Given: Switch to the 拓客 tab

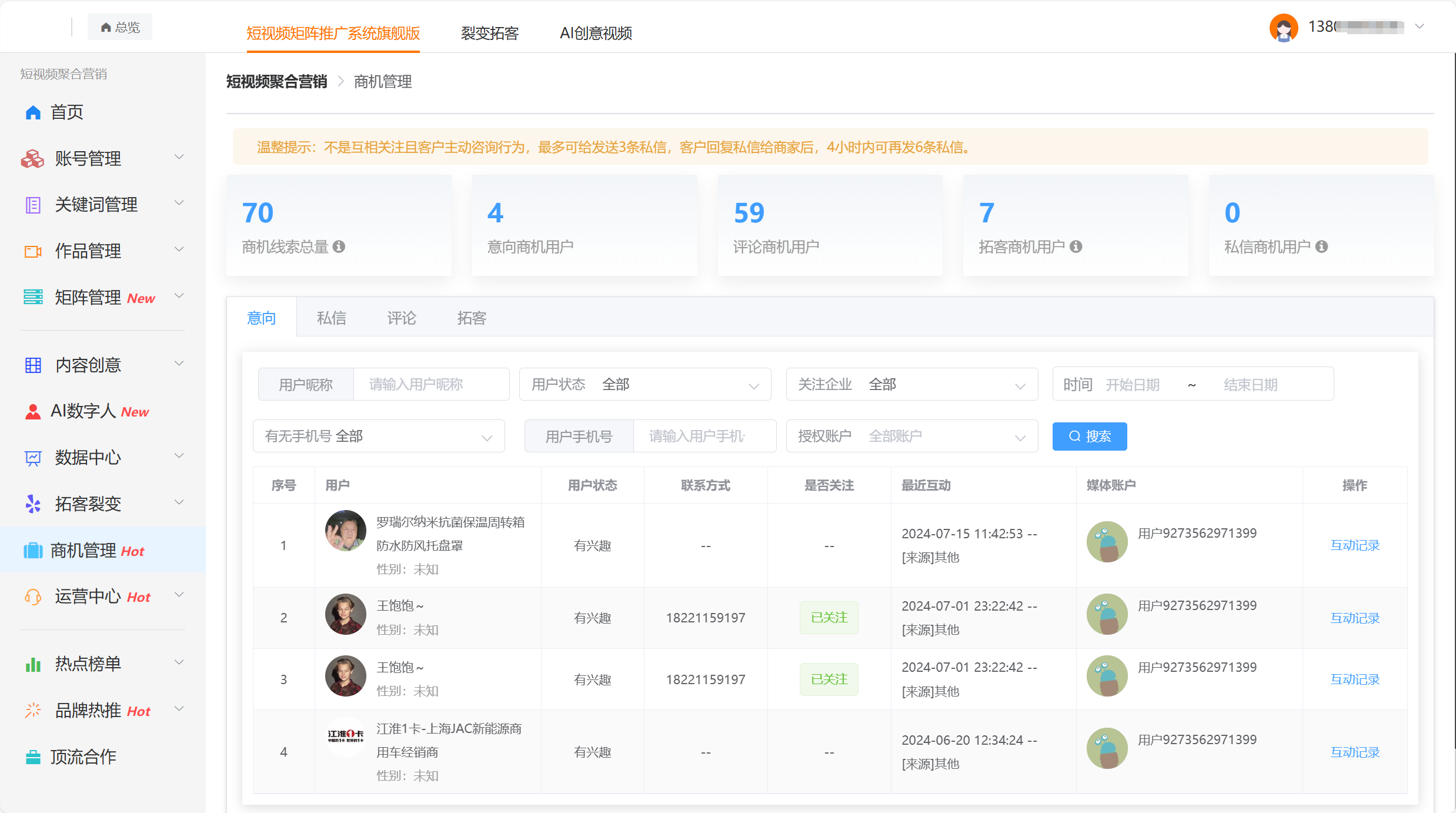Looking at the screenshot, I should 472,318.
